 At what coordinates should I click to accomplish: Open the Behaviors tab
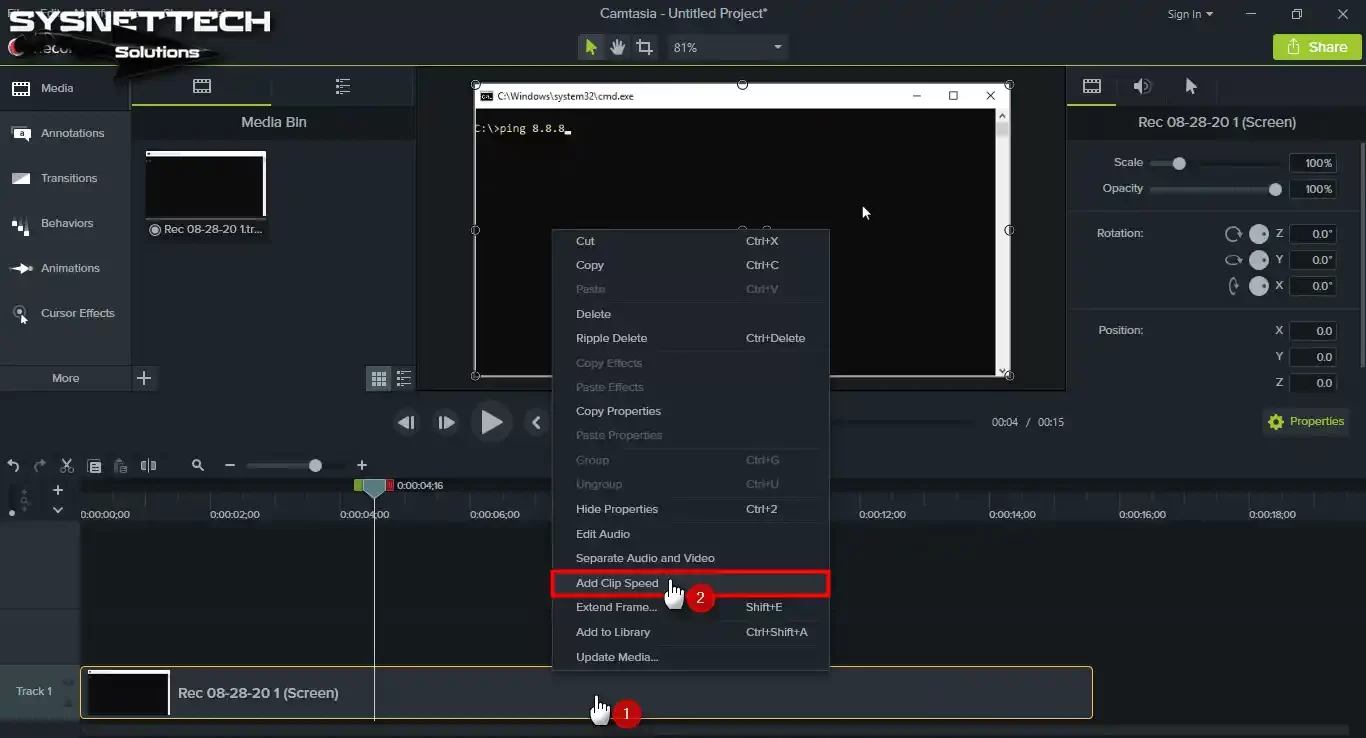coord(65,223)
